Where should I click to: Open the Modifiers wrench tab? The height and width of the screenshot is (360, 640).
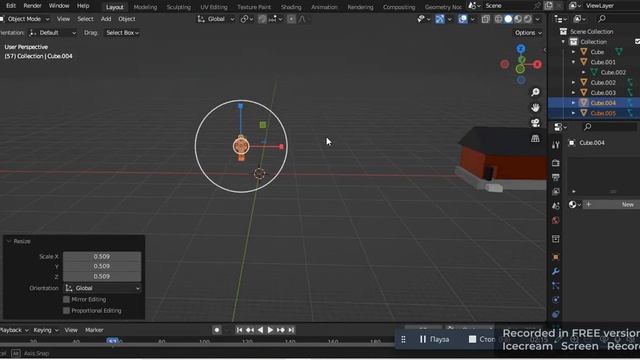pyautogui.click(x=556, y=271)
